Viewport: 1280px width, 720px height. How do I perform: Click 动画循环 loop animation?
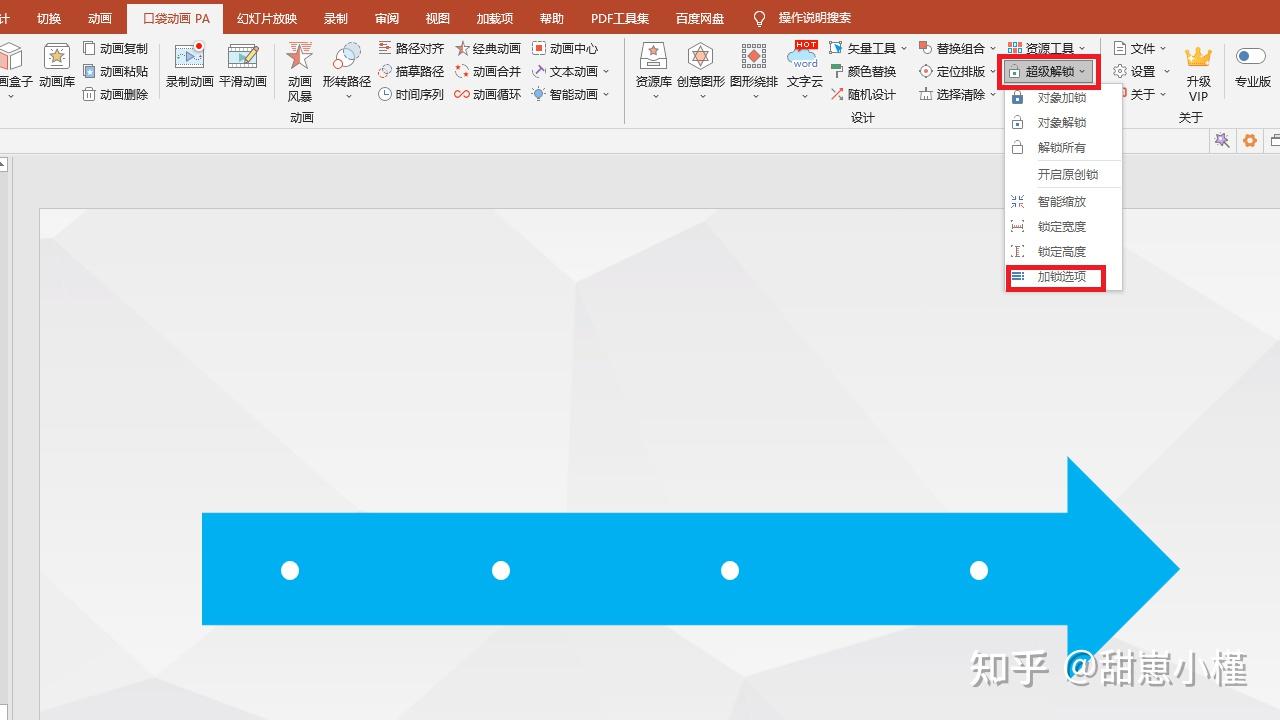(488, 94)
